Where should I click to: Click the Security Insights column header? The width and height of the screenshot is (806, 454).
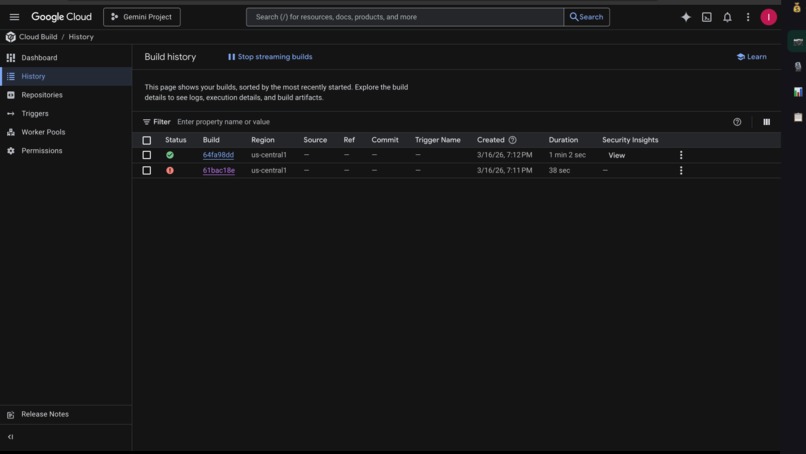point(630,140)
